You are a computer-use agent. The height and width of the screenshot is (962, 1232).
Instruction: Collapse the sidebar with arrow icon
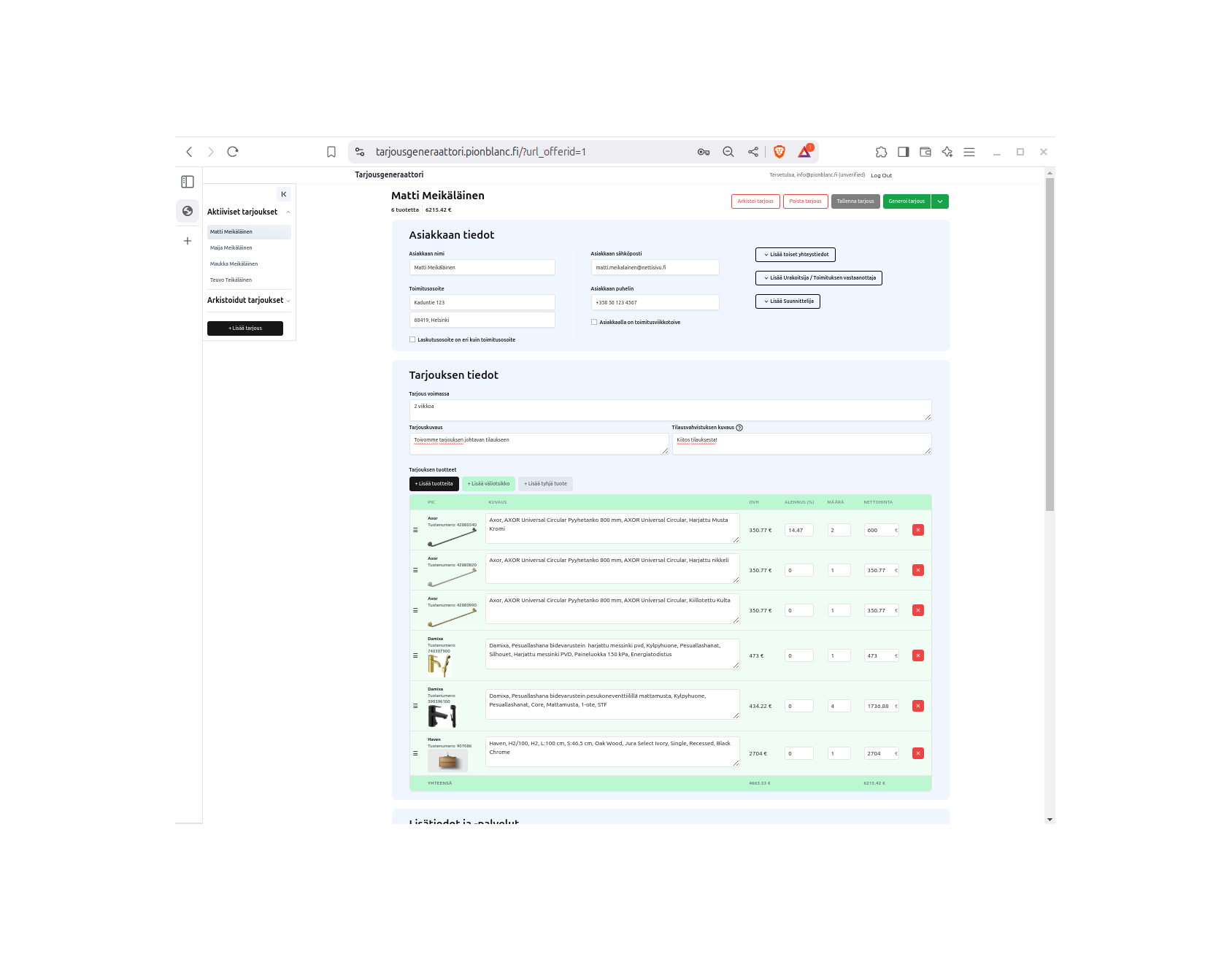click(284, 194)
